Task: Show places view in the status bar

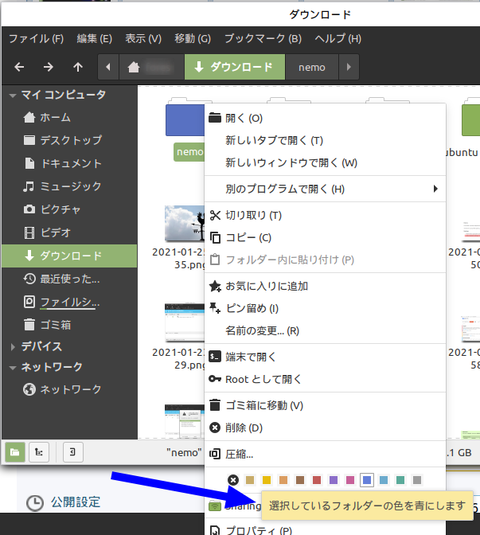Action: point(15,452)
